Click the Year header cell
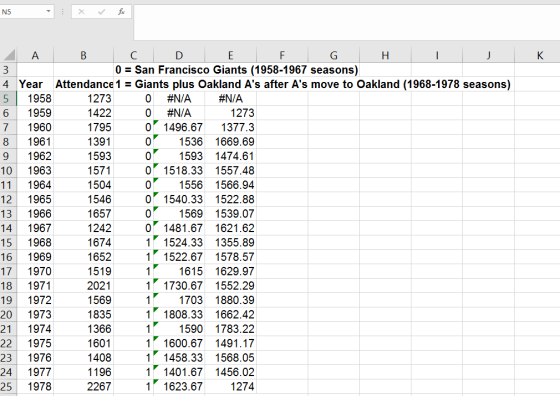The height and width of the screenshot is (396, 560). (x=35, y=84)
